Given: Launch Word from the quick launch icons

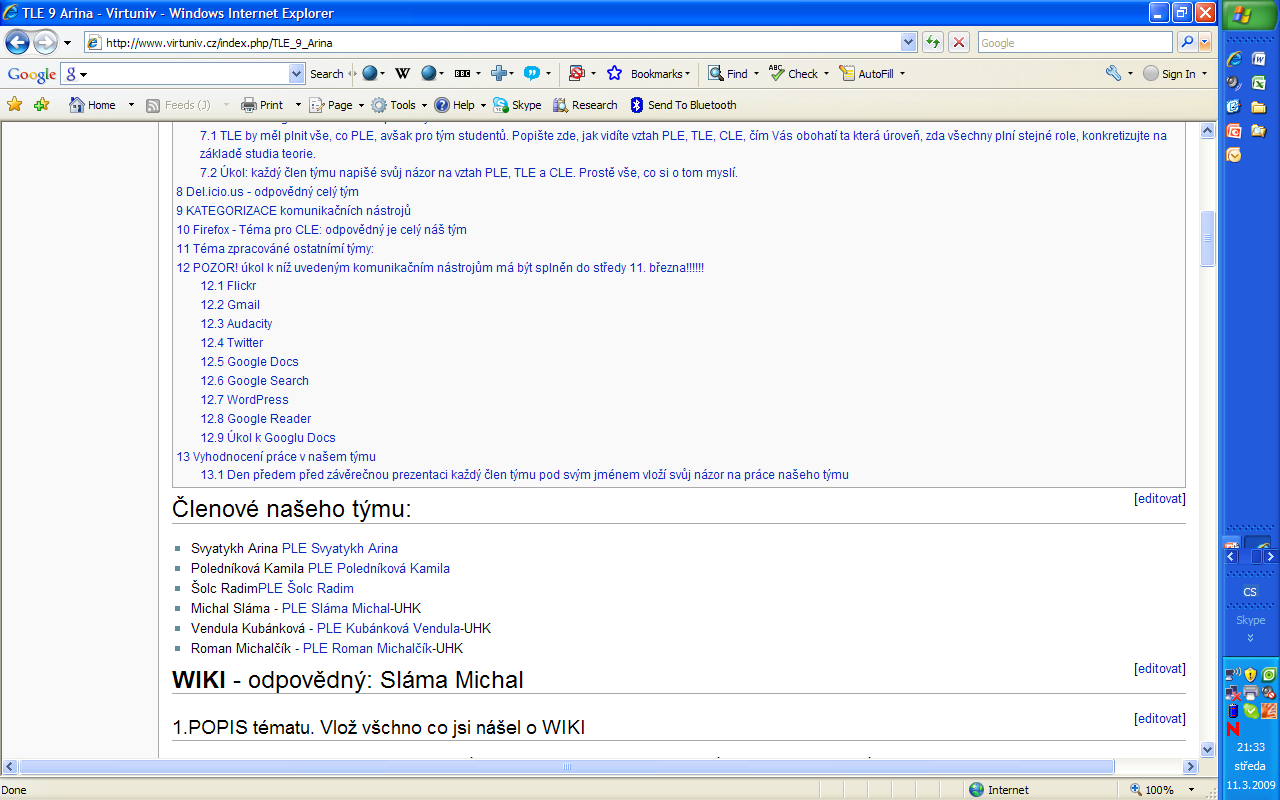Looking at the screenshot, I should click(x=1259, y=59).
